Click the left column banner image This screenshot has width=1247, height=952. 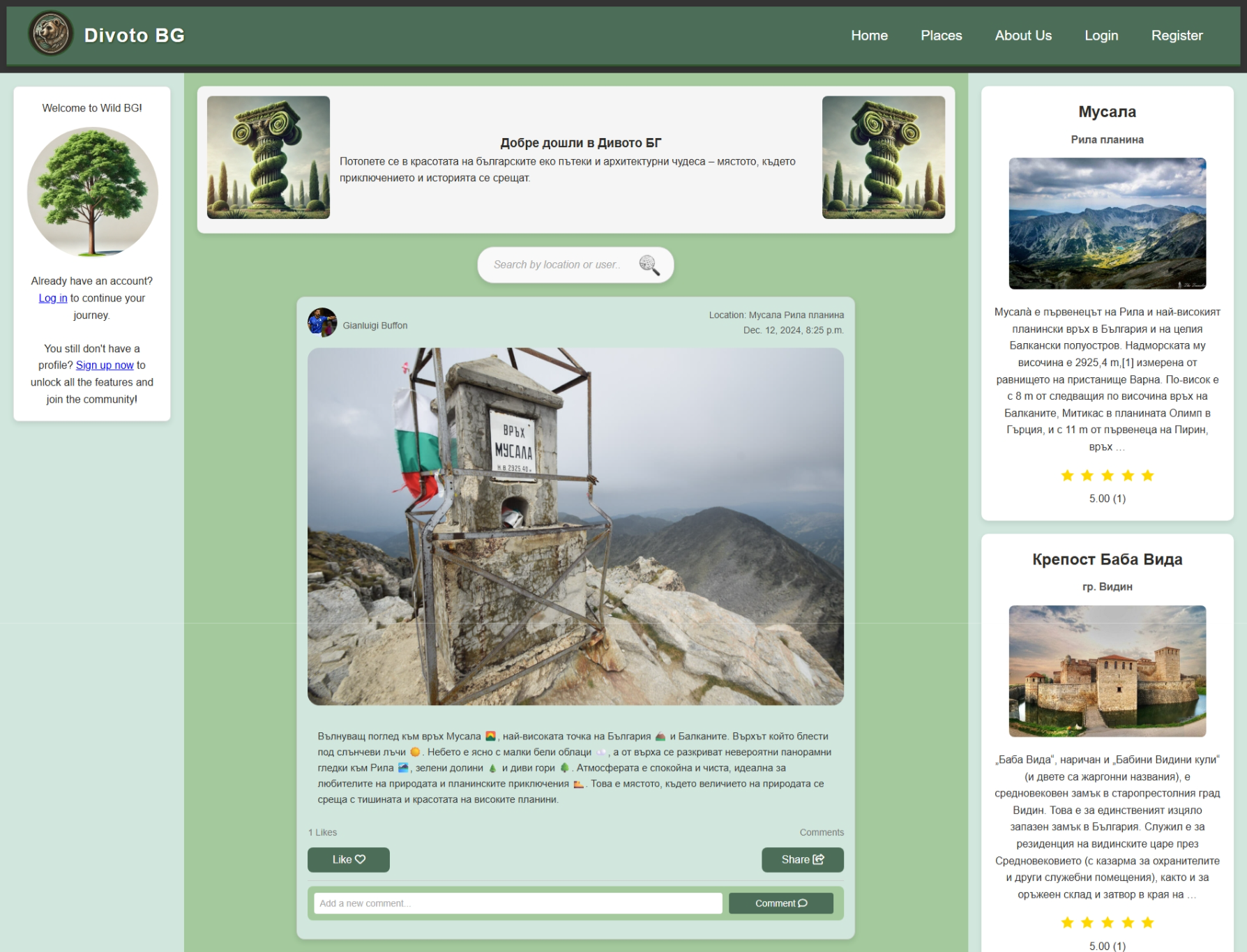[269, 158]
